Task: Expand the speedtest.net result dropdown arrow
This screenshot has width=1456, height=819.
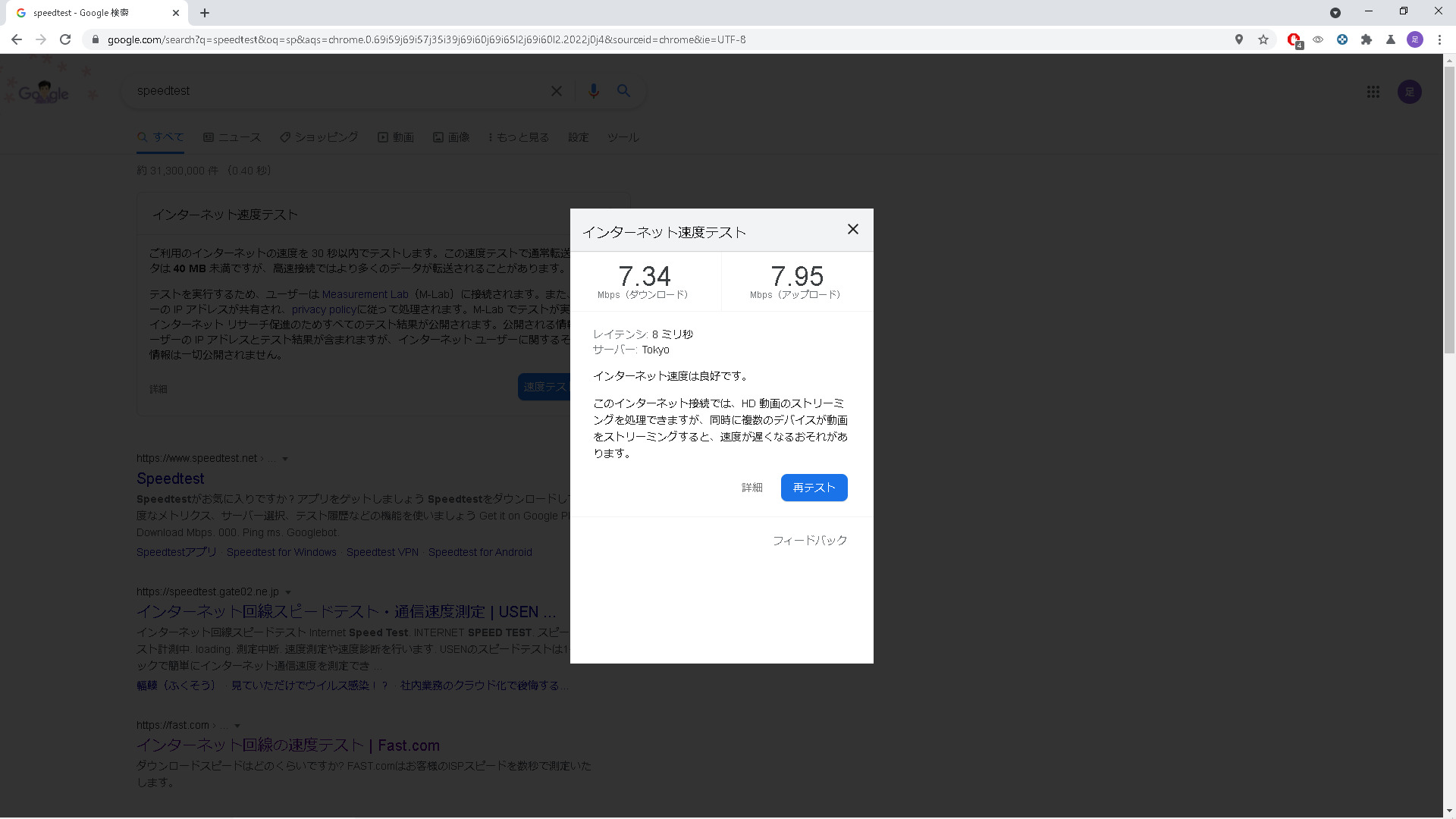Action: [285, 459]
